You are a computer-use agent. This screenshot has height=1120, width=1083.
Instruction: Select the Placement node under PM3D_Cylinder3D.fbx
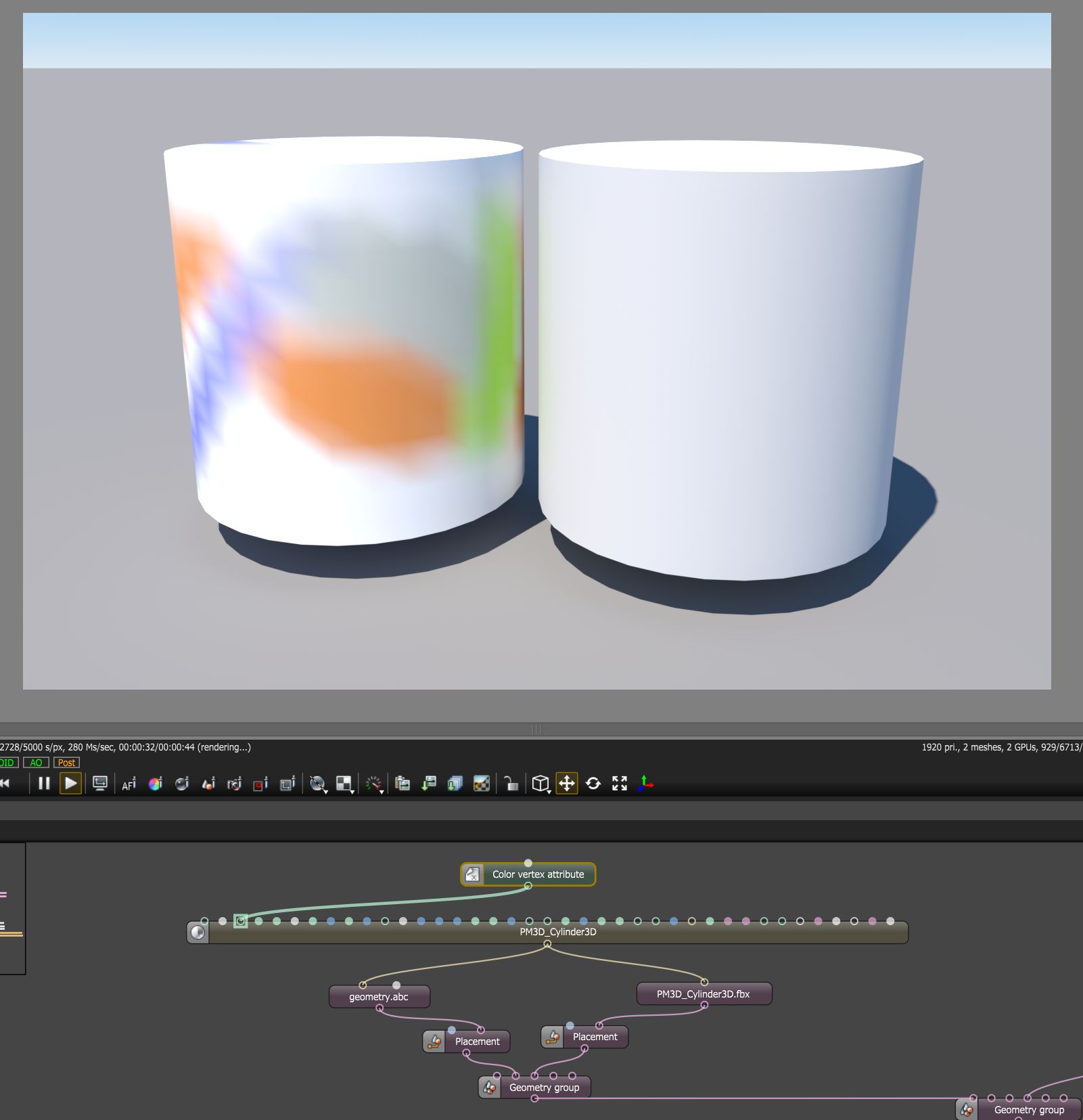584,1037
